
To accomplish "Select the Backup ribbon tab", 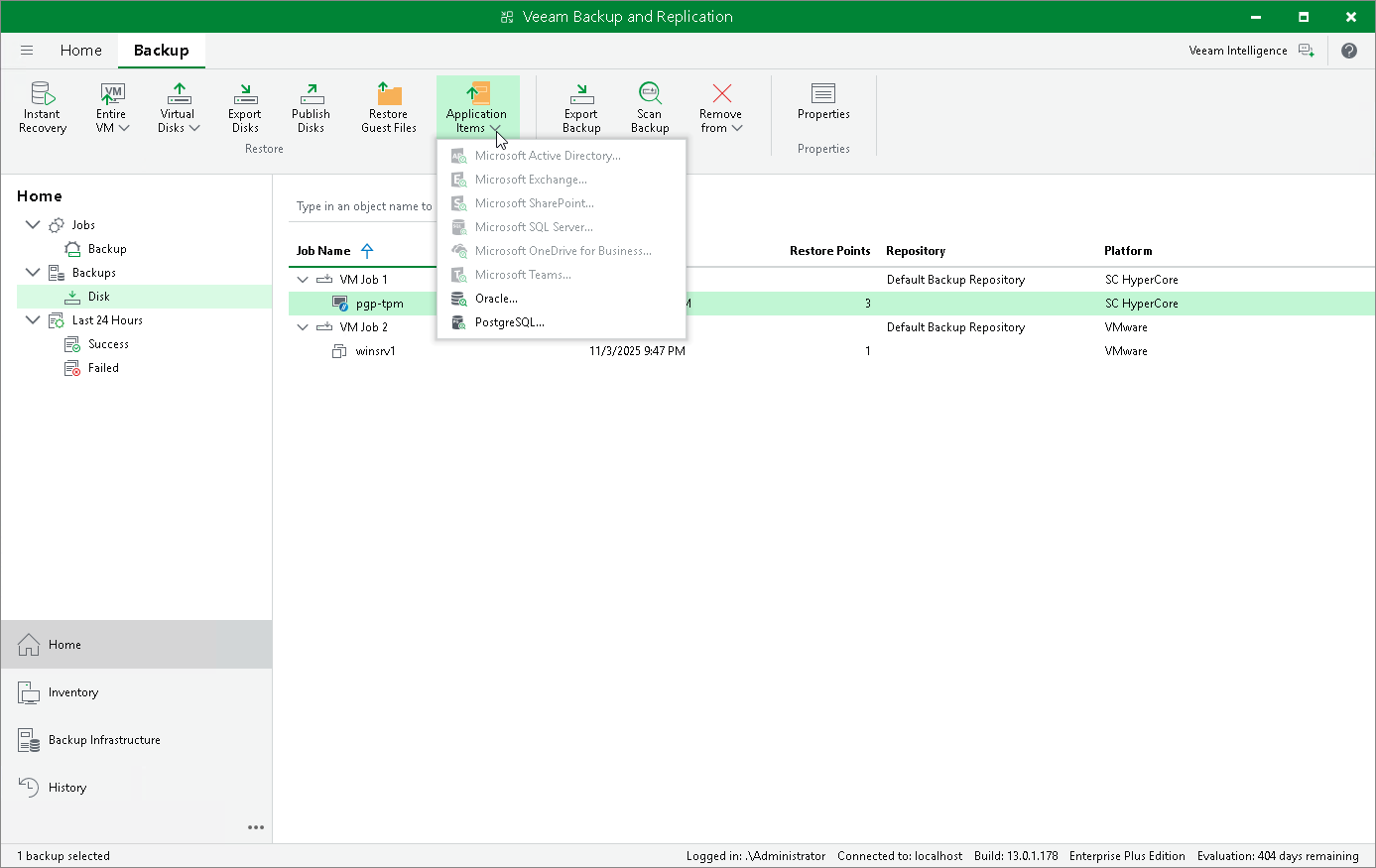I will pos(161,51).
